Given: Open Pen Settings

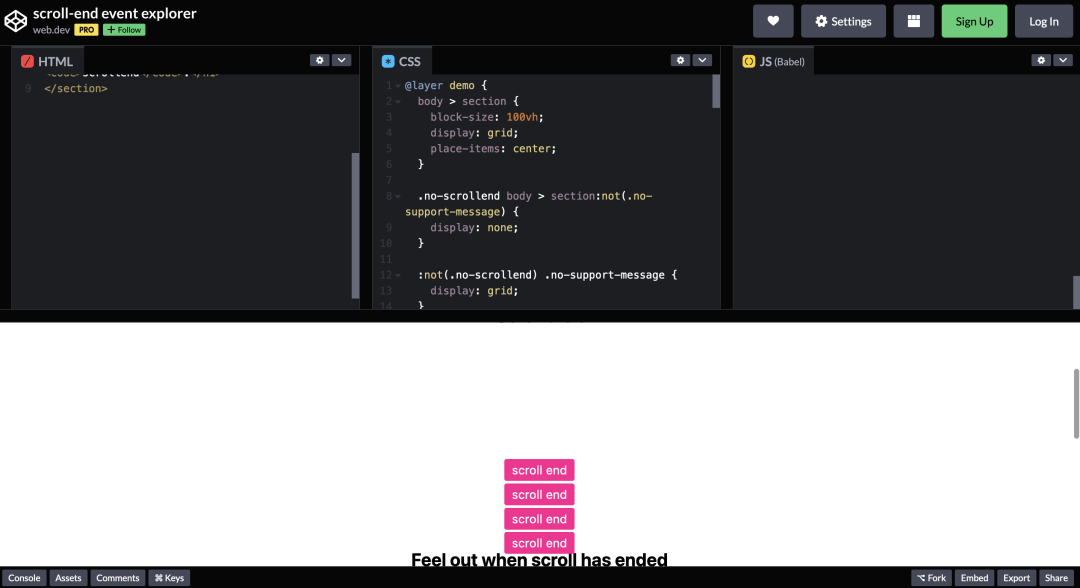Looking at the screenshot, I should 843,20.
